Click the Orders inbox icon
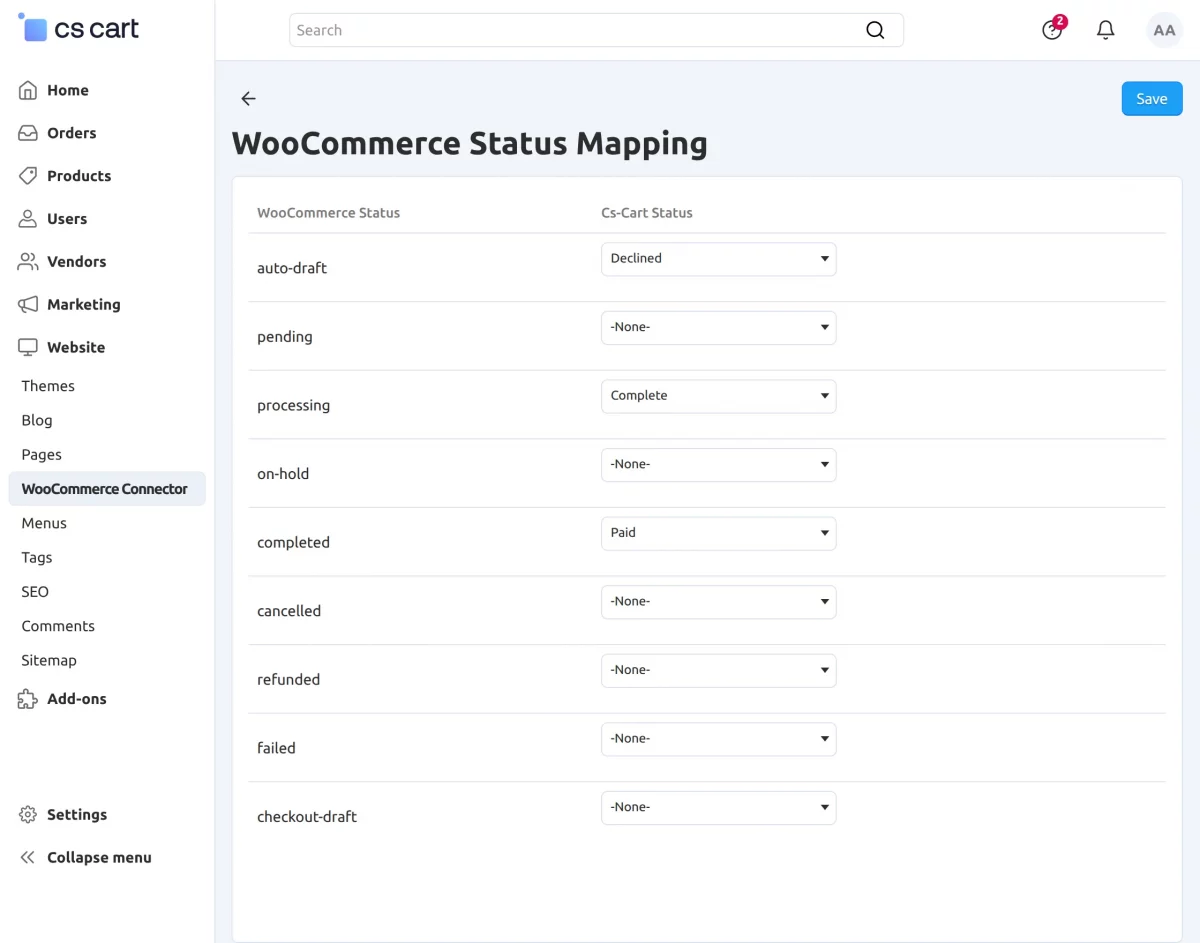 tap(28, 133)
